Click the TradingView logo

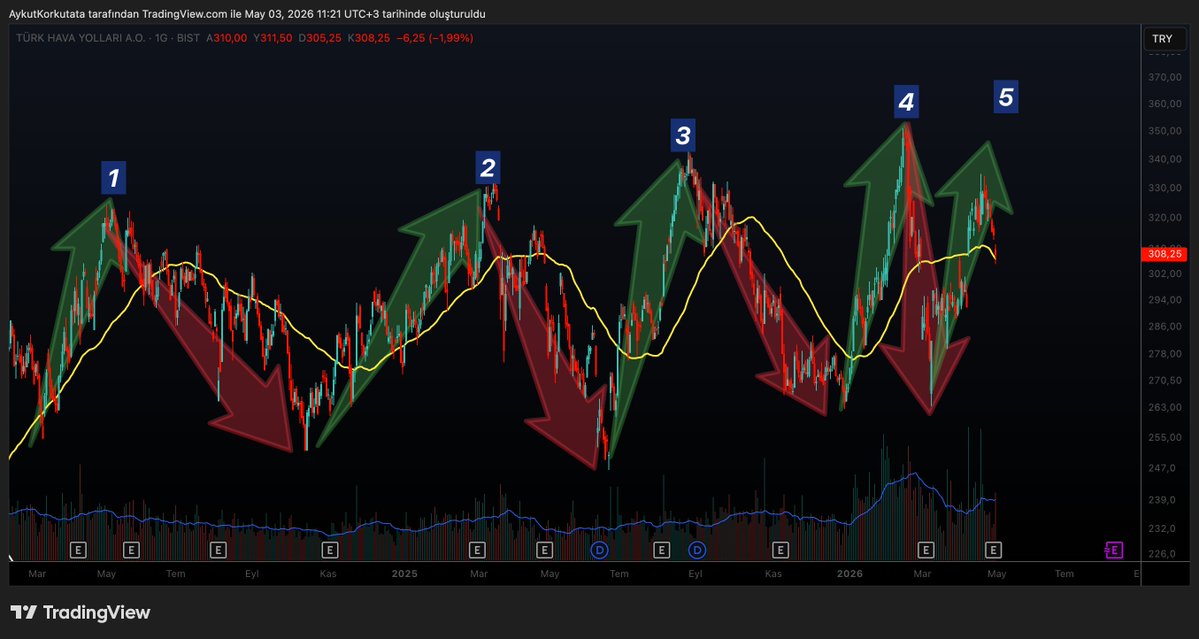tap(80, 612)
